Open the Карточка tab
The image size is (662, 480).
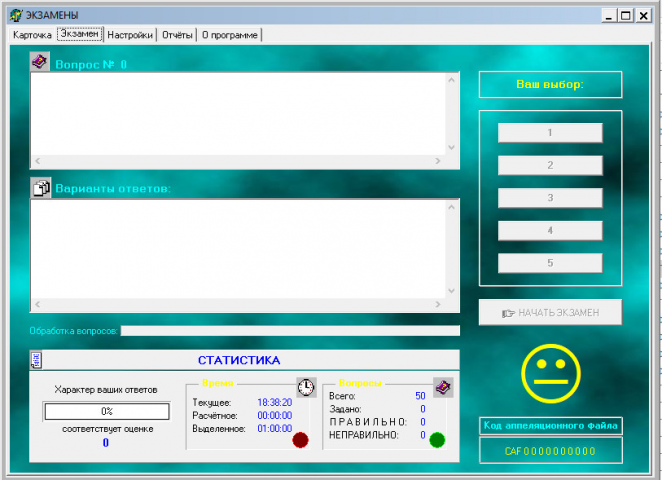point(32,35)
